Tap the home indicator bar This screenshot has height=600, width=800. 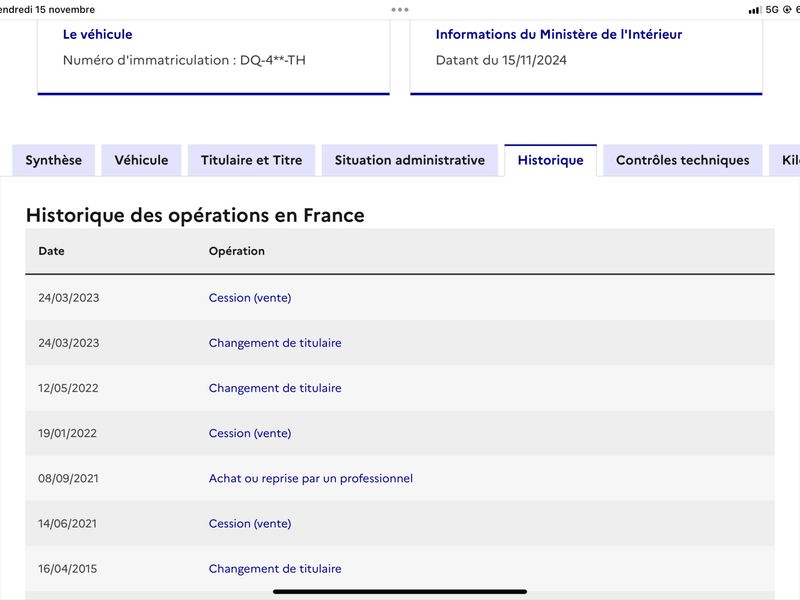[400, 592]
